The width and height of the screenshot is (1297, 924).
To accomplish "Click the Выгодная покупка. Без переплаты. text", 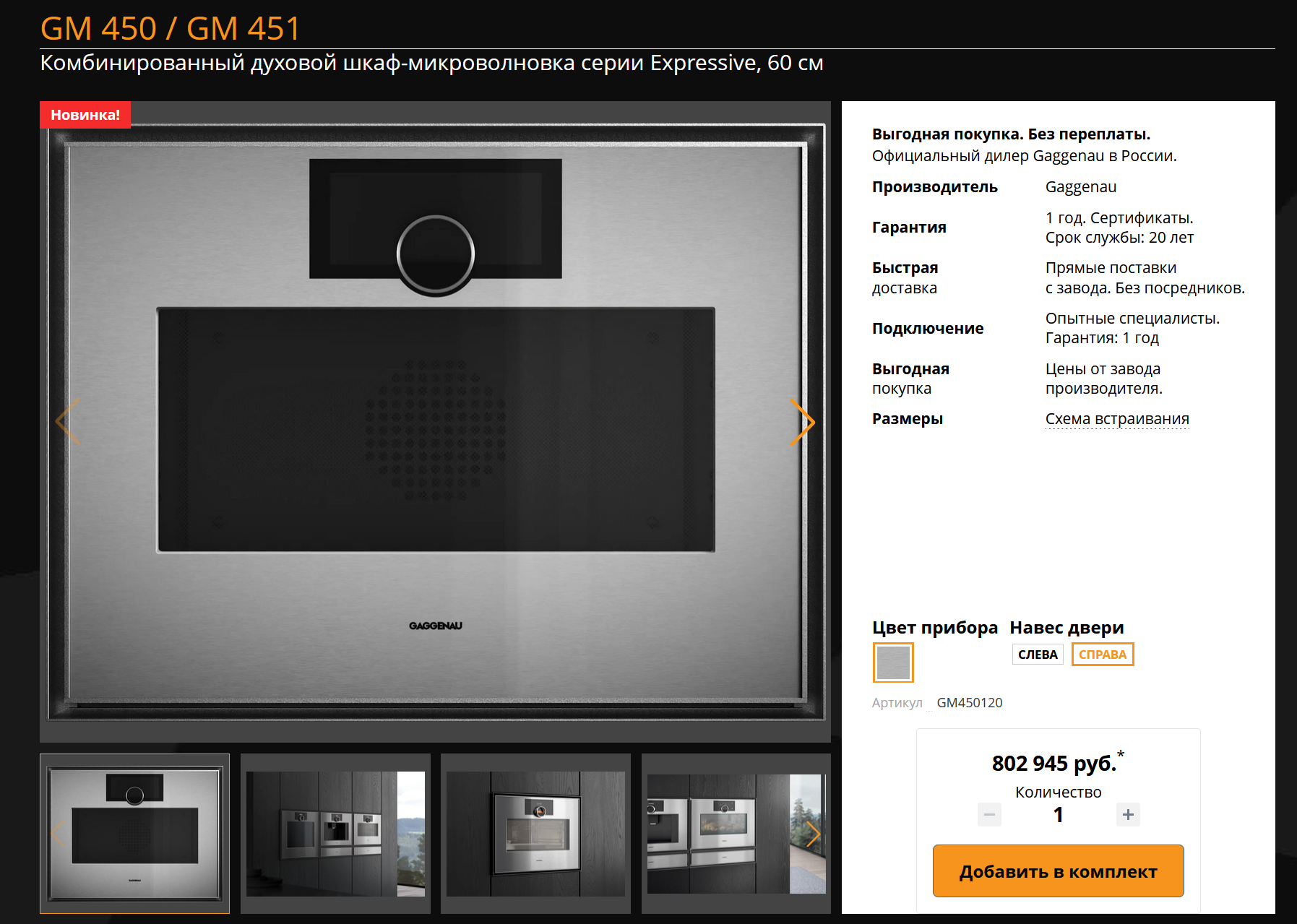I will click(x=1012, y=134).
